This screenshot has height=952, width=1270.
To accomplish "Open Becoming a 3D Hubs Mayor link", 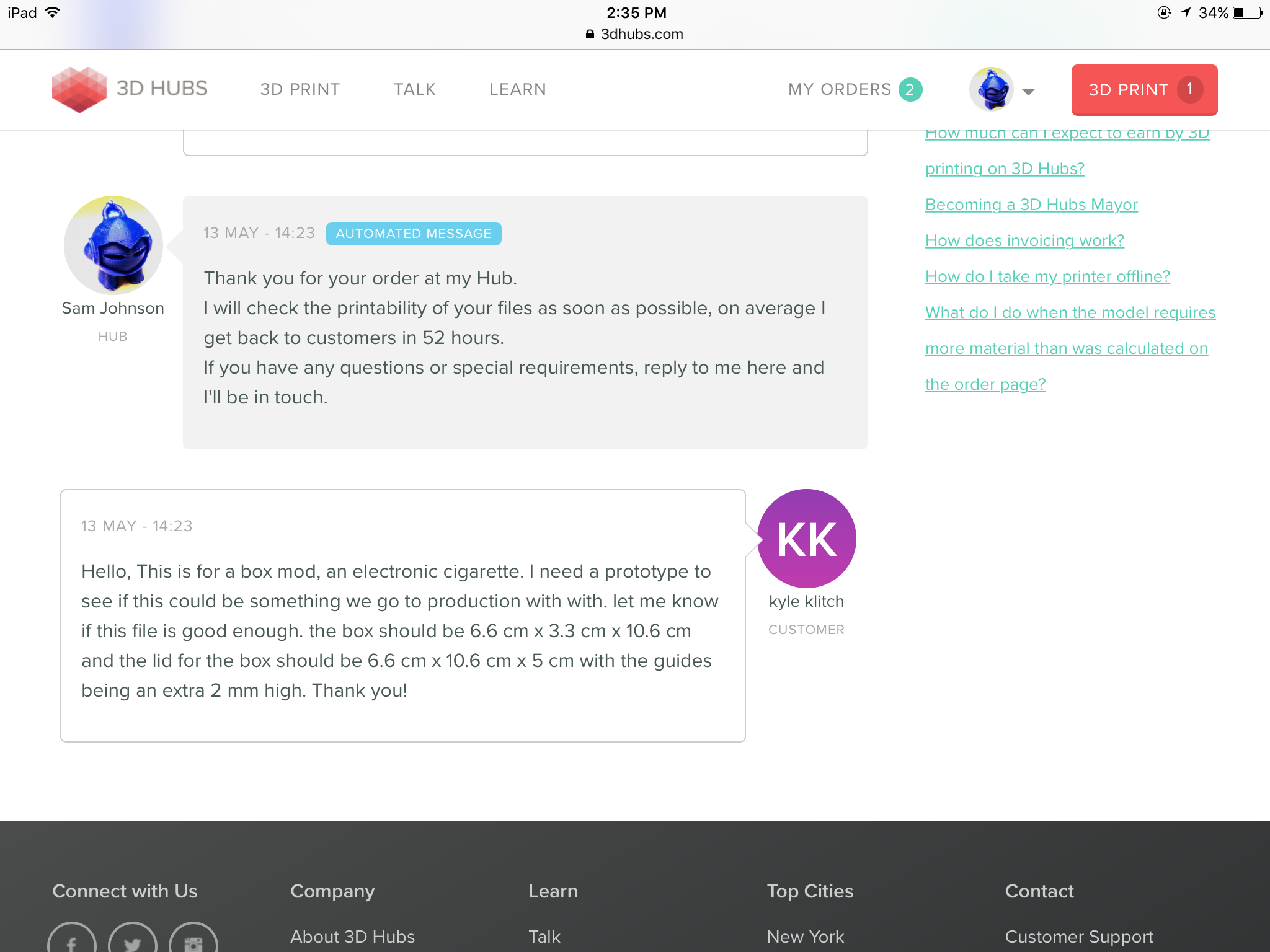I will [x=1031, y=205].
